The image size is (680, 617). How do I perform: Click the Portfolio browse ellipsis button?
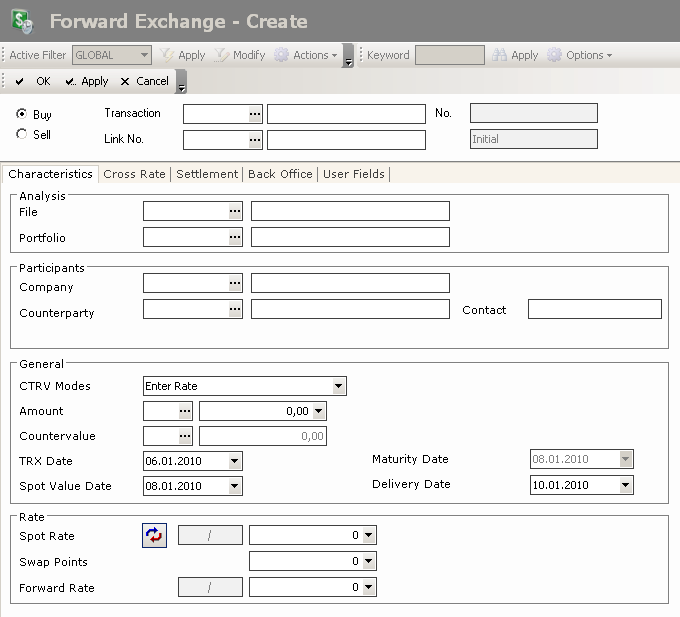235,237
